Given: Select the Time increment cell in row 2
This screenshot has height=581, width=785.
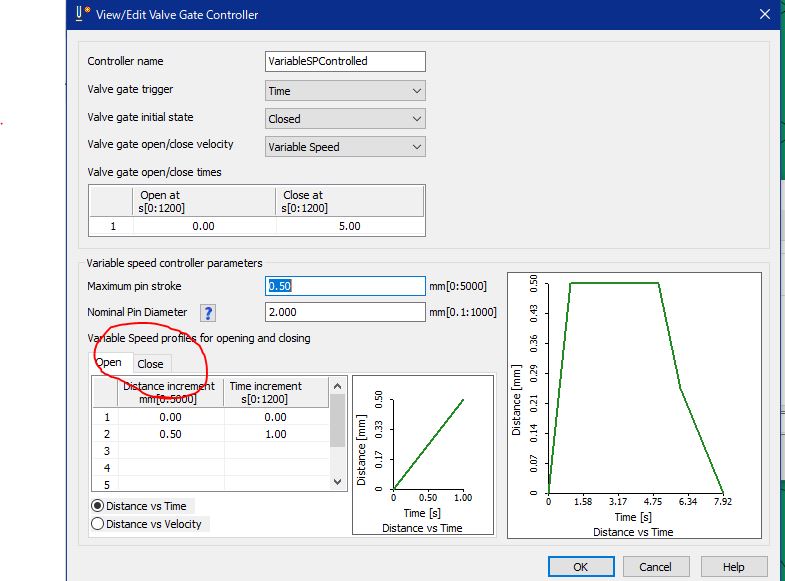Looking at the screenshot, I should click(275, 434).
